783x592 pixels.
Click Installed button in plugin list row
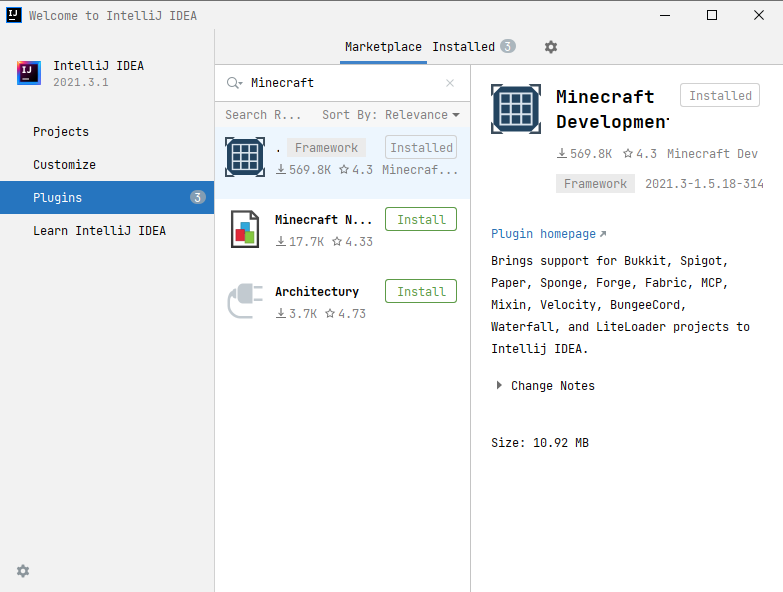point(421,147)
